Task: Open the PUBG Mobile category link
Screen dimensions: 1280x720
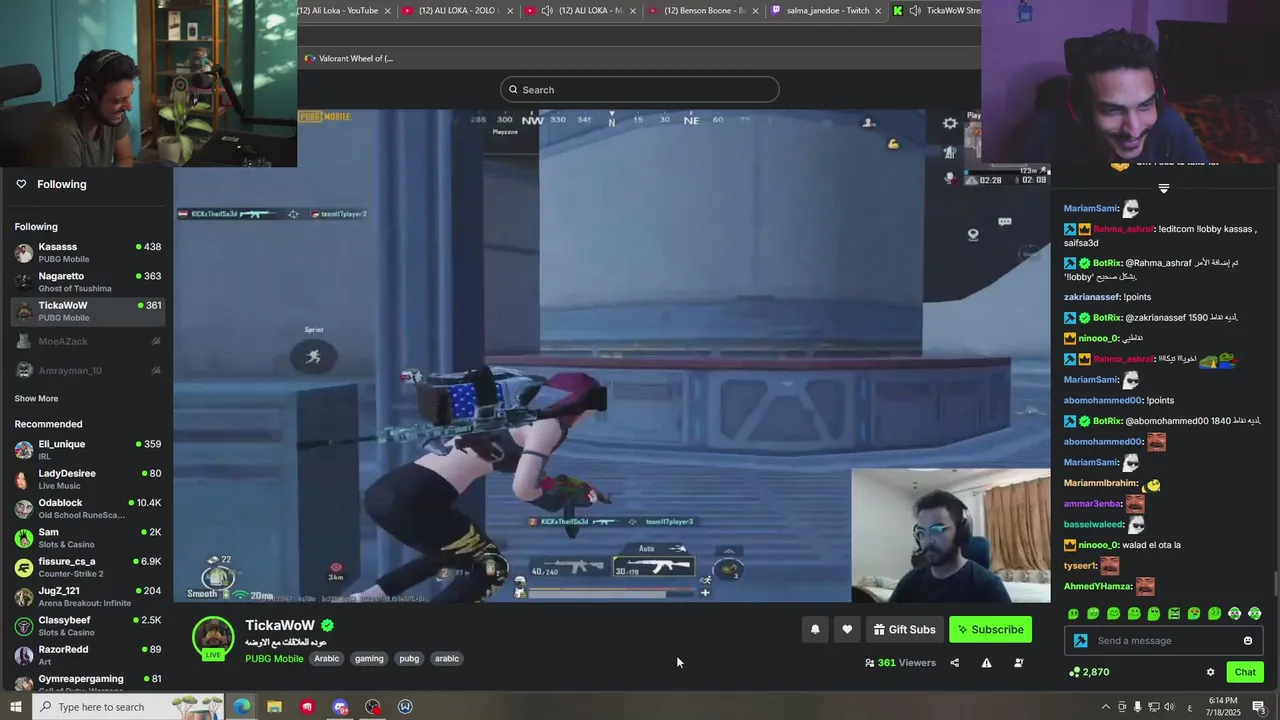Action: click(x=274, y=659)
